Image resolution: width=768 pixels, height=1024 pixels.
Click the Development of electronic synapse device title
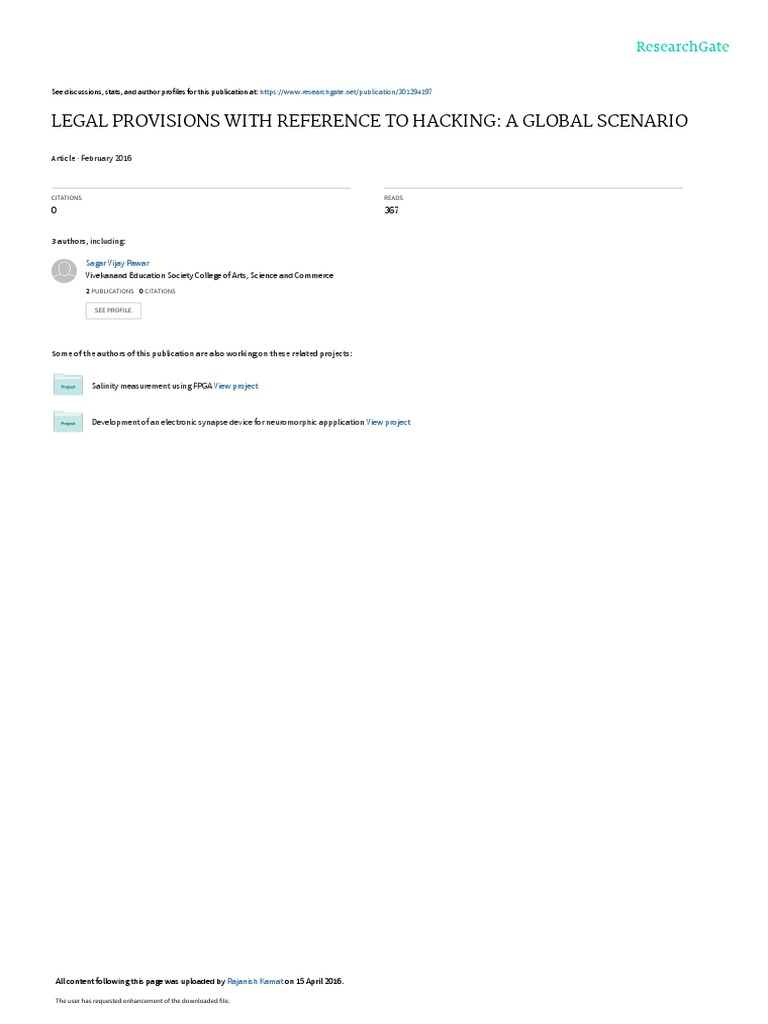tap(228, 423)
